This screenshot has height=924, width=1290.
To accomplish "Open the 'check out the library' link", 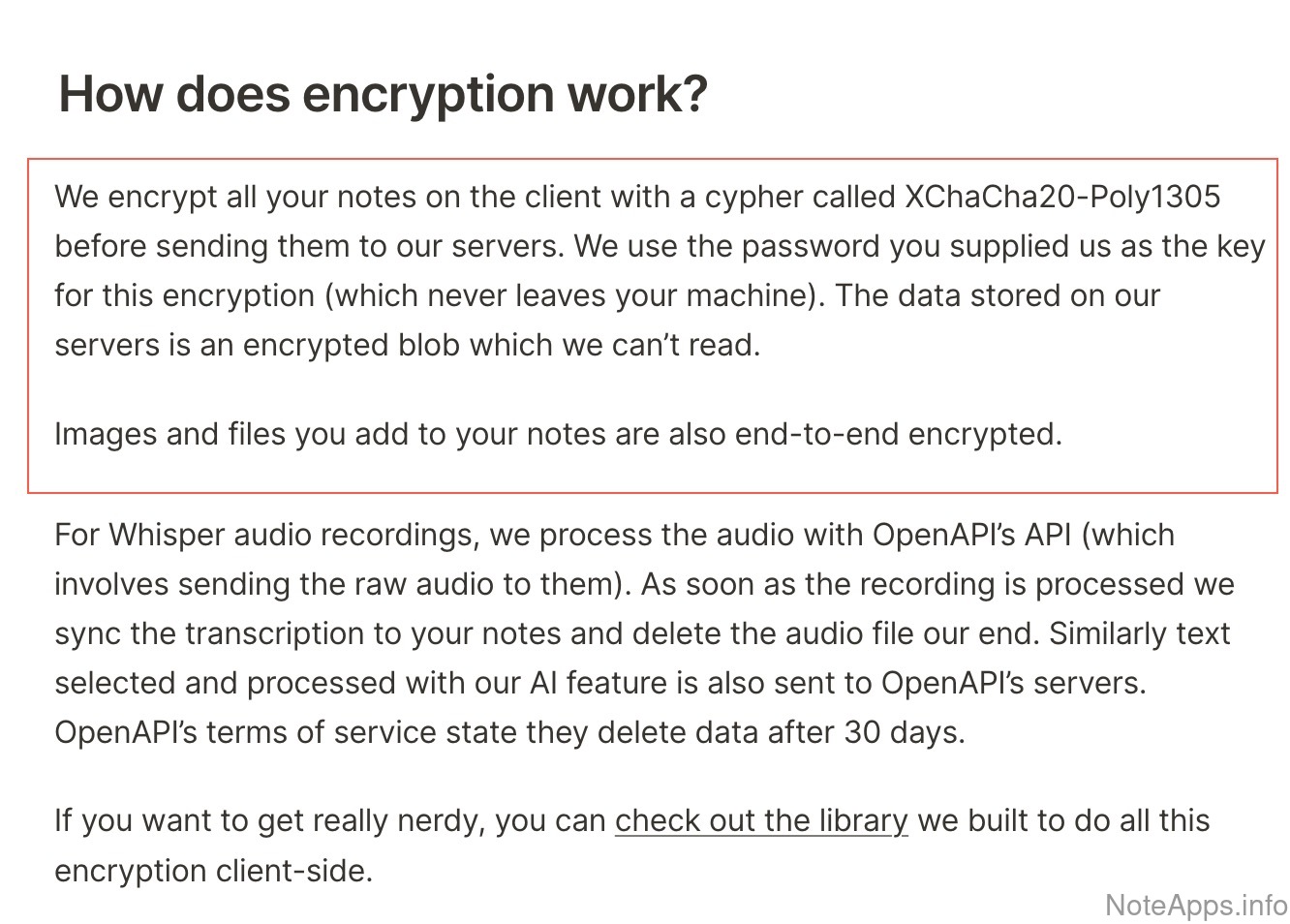I will coord(761,820).
